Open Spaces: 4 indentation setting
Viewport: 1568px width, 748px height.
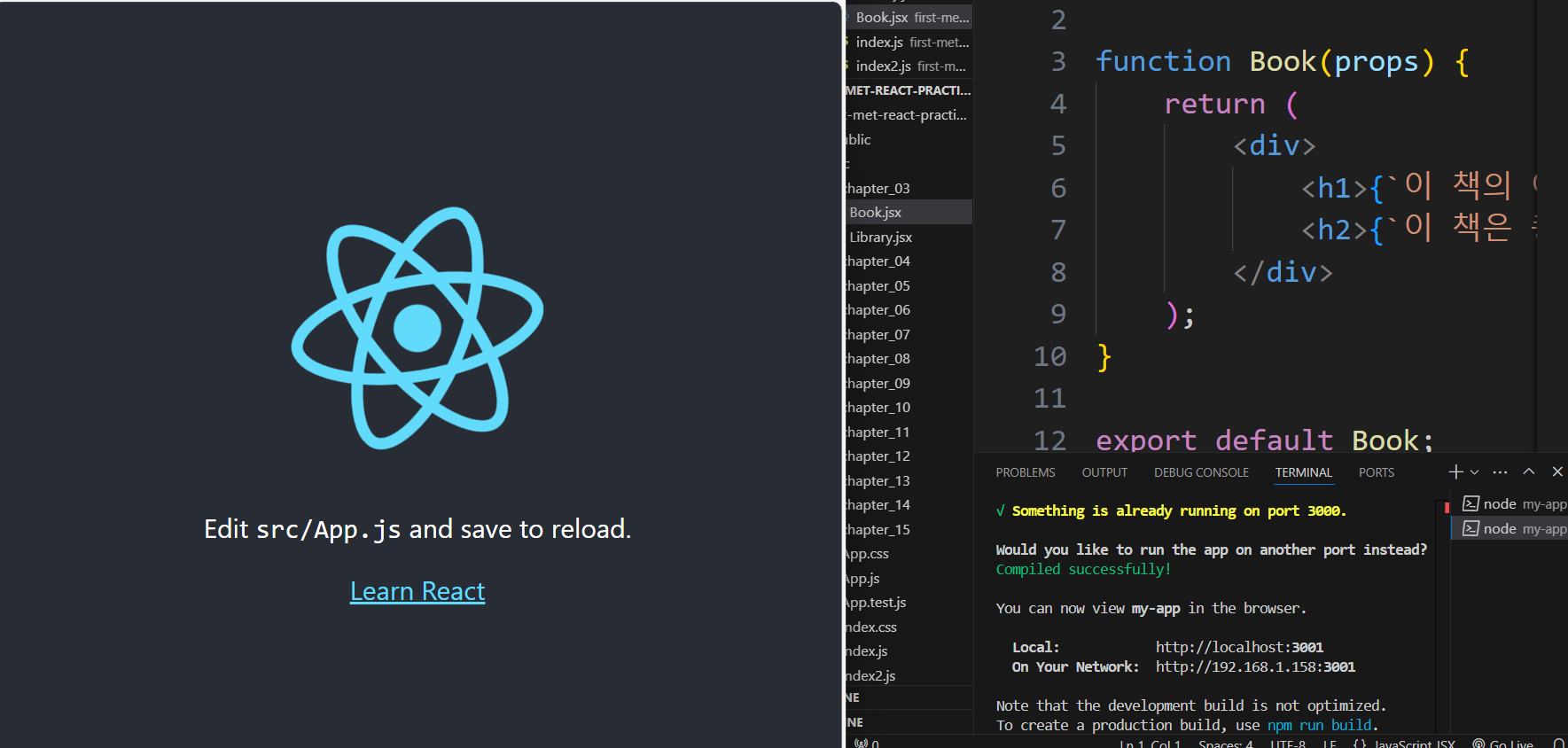[x=1226, y=744]
